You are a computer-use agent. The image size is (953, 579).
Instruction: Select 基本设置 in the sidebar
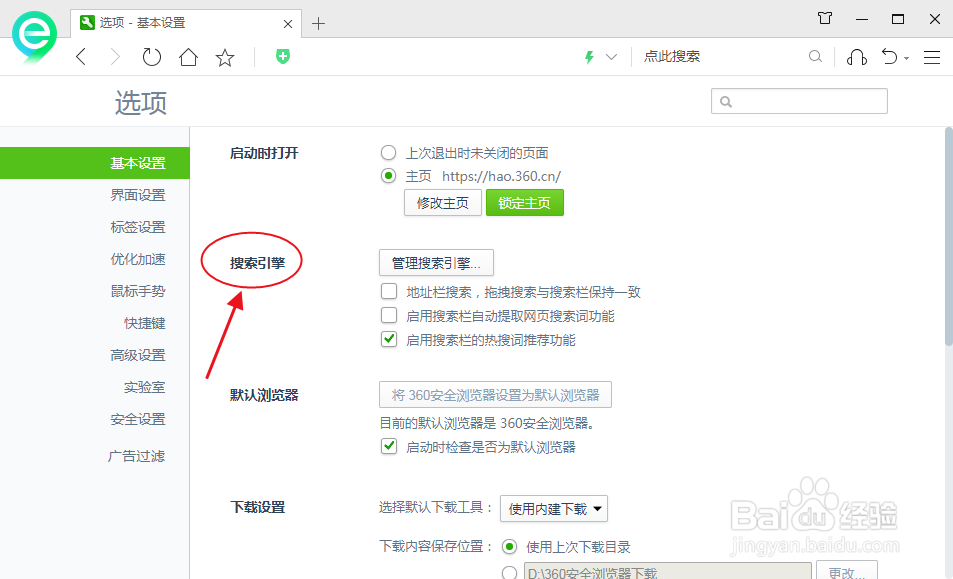point(95,163)
